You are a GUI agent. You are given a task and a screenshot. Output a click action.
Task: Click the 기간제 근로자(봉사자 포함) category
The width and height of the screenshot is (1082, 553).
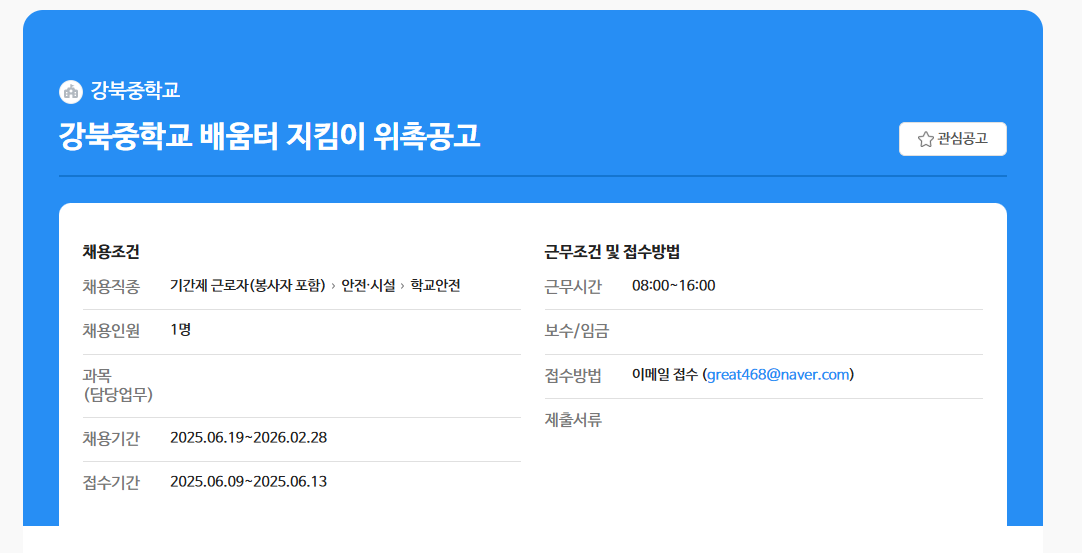pos(248,286)
